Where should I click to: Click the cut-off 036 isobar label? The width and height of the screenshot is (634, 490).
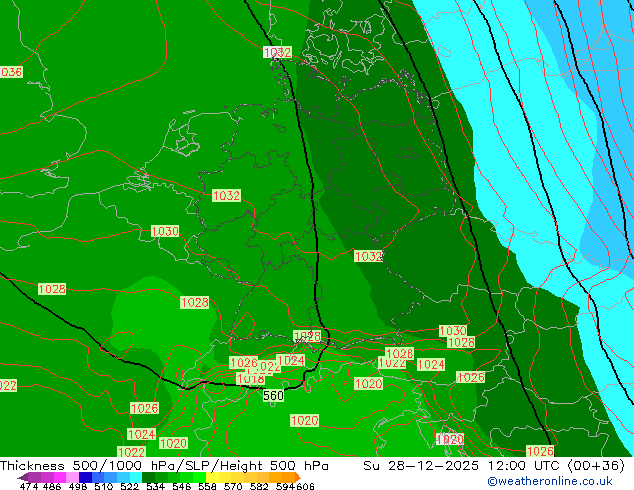[11, 72]
